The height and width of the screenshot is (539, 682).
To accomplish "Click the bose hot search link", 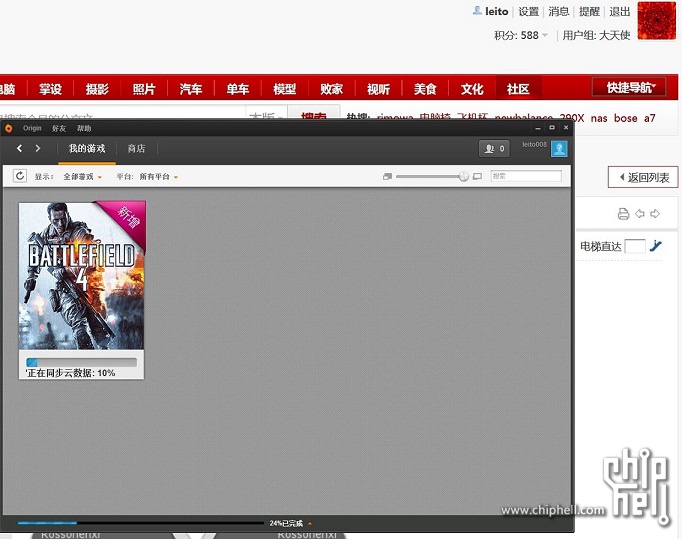I will [625, 118].
